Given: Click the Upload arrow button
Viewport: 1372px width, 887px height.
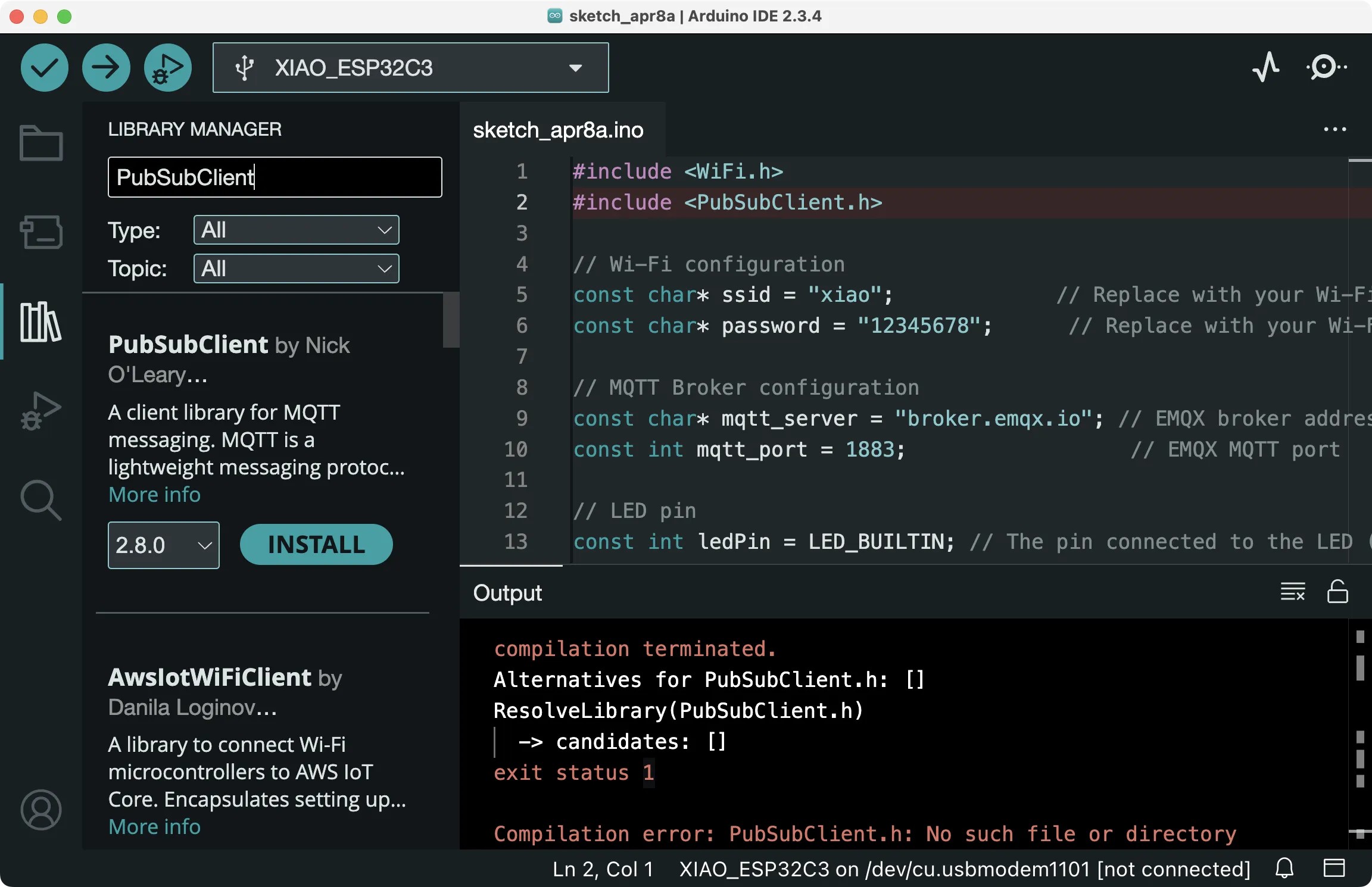Looking at the screenshot, I should [x=106, y=68].
